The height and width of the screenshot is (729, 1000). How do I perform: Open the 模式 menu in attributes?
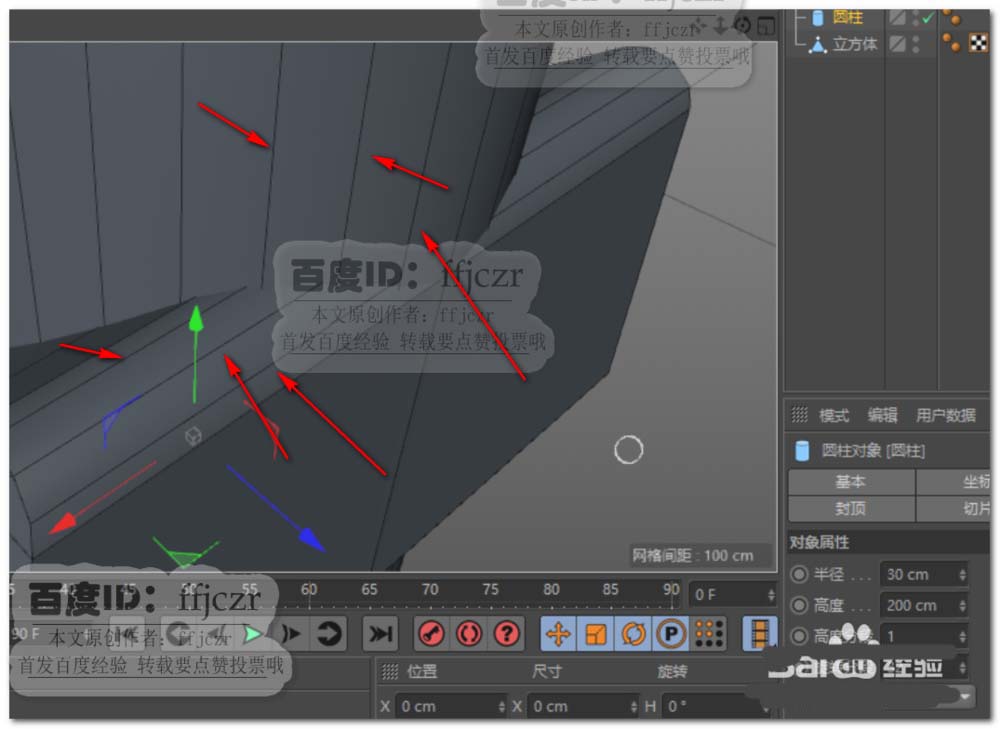834,416
